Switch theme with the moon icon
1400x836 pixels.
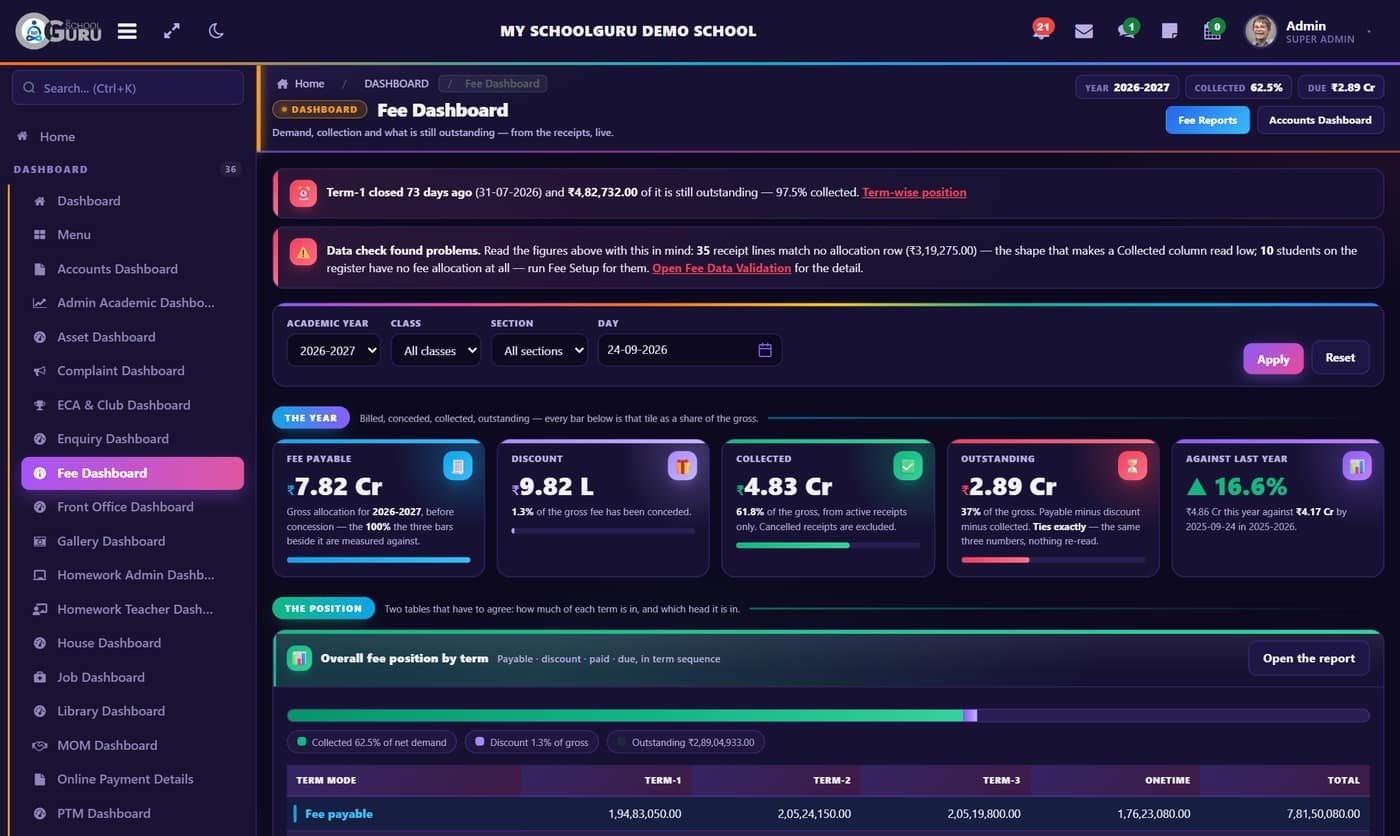(x=216, y=31)
